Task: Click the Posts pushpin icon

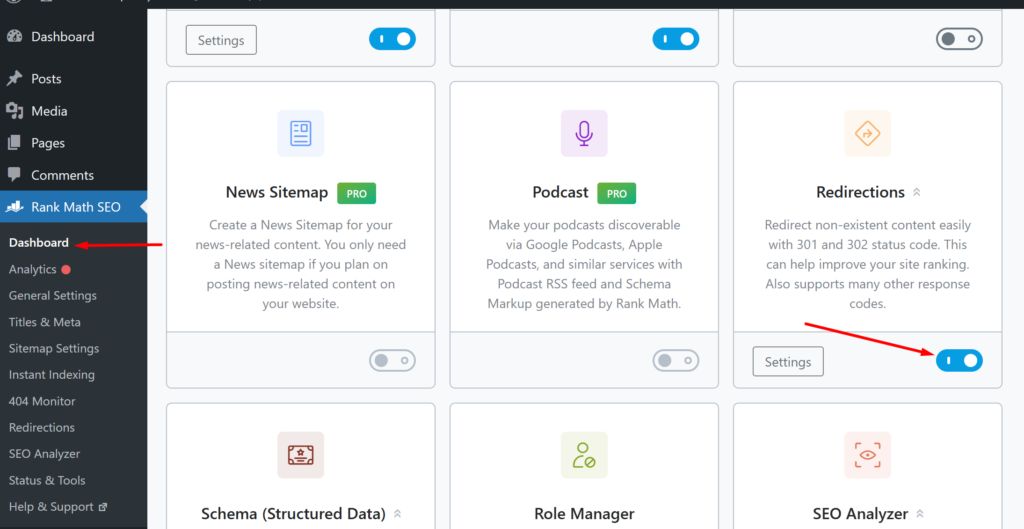Action: tap(14, 78)
